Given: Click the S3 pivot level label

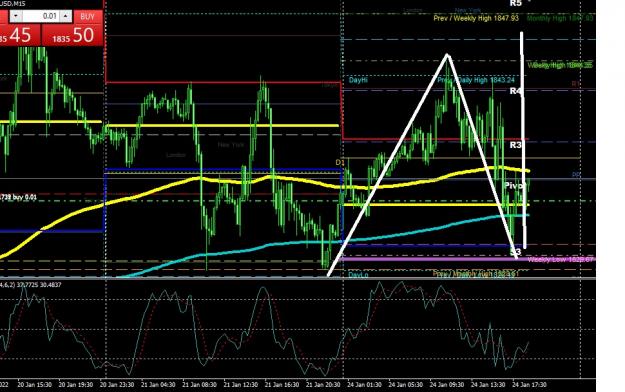Looking at the screenshot, I should pyautogui.click(x=516, y=252).
